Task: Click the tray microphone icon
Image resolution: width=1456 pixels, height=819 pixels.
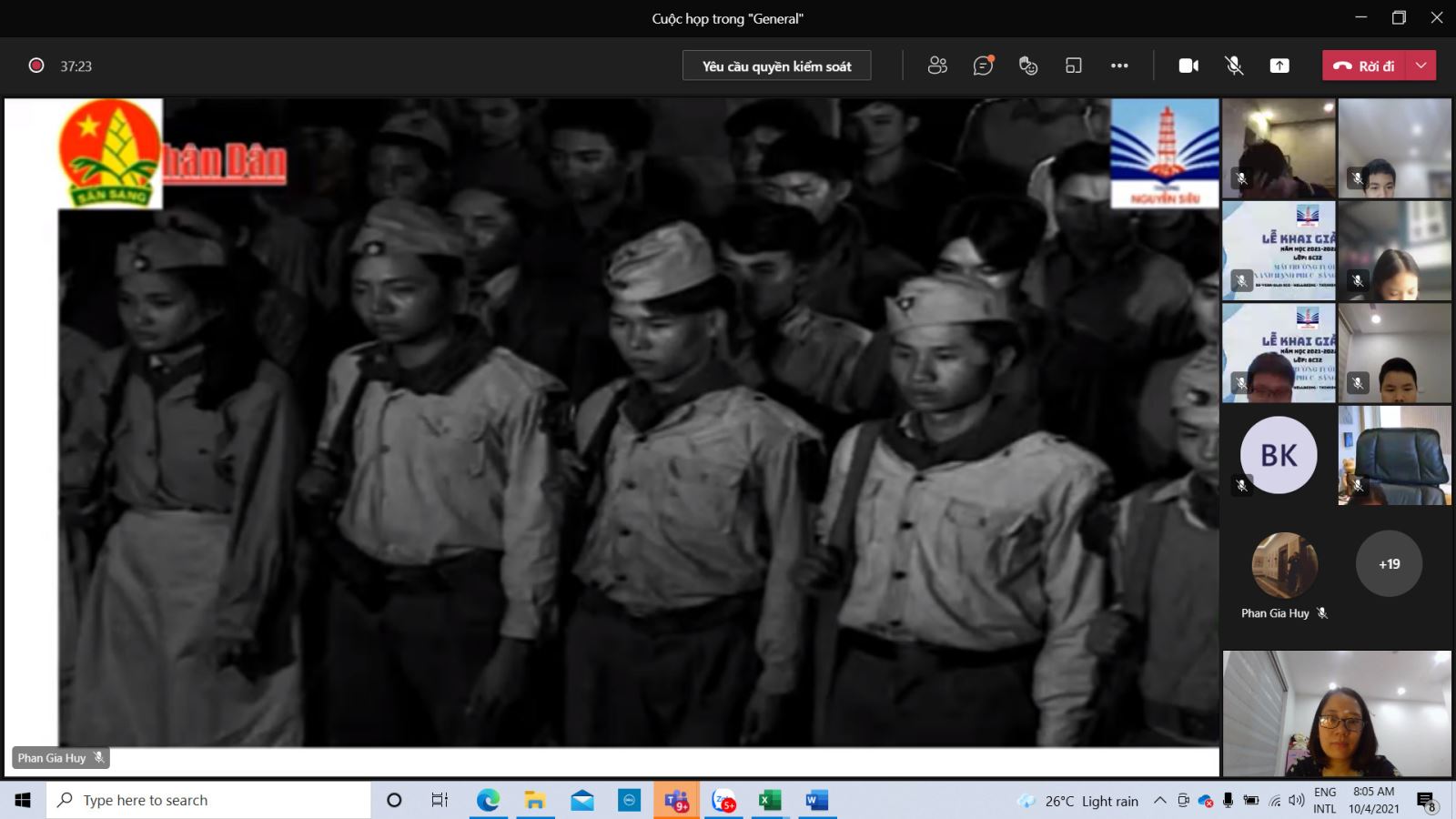Action: click(1228, 801)
